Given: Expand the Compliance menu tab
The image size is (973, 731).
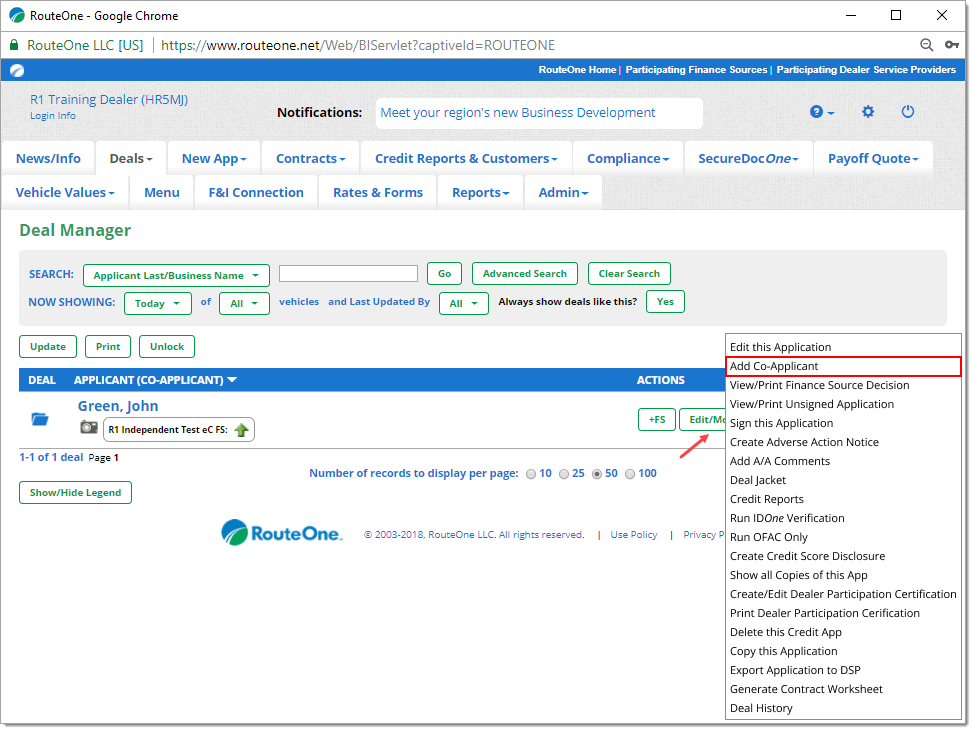Looking at the screenshot, I should [x=628, y=158].
